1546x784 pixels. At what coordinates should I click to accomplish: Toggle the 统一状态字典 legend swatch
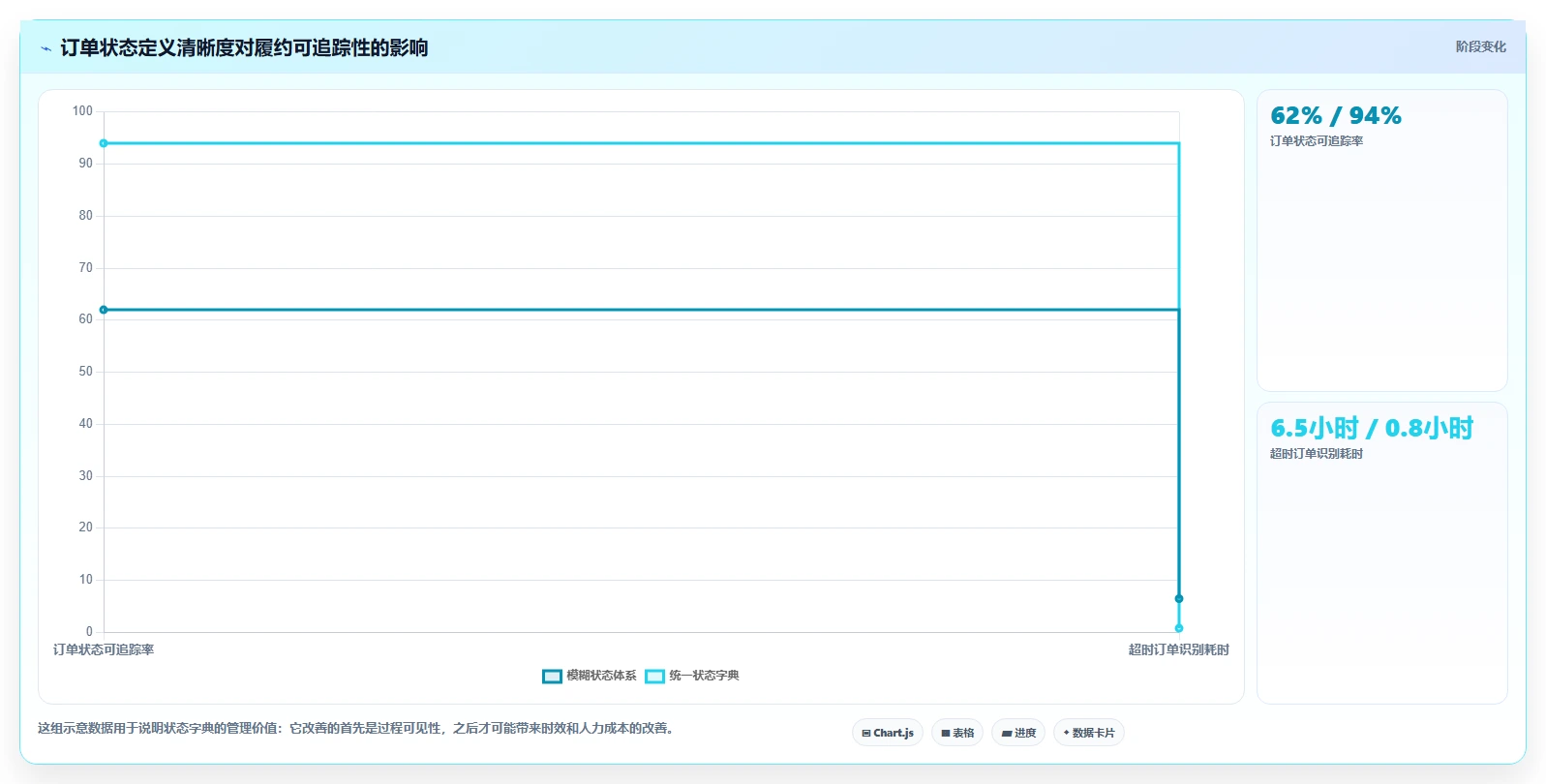[655, 676]
